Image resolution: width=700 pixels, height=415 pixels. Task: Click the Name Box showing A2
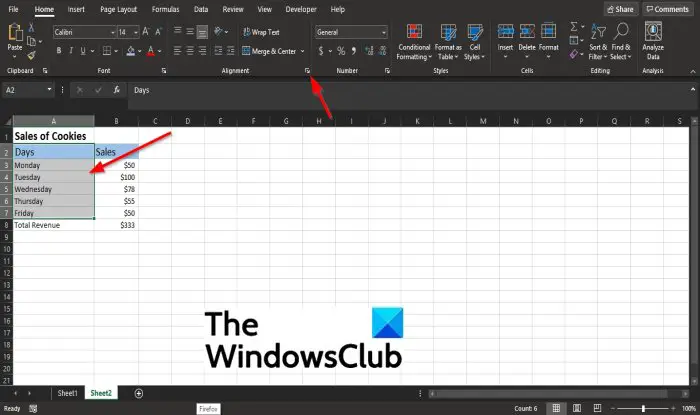(x=28, y=90)
